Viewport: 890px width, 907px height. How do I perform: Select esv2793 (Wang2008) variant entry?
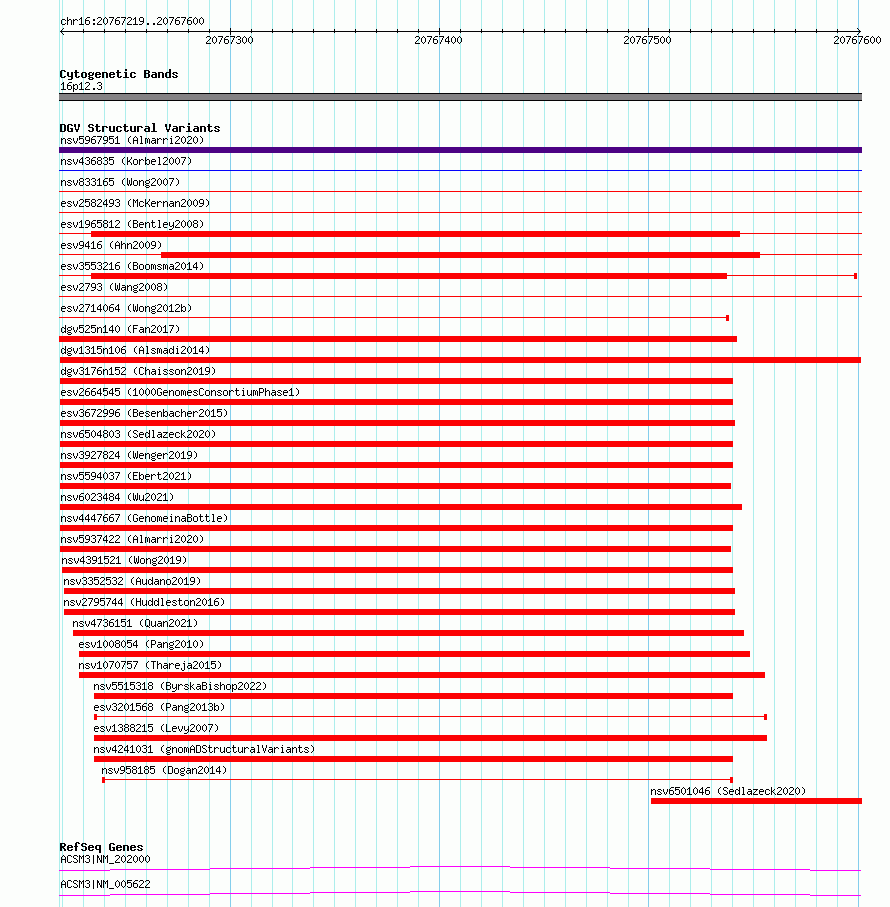pyautogui.click(x=114, y=287)
